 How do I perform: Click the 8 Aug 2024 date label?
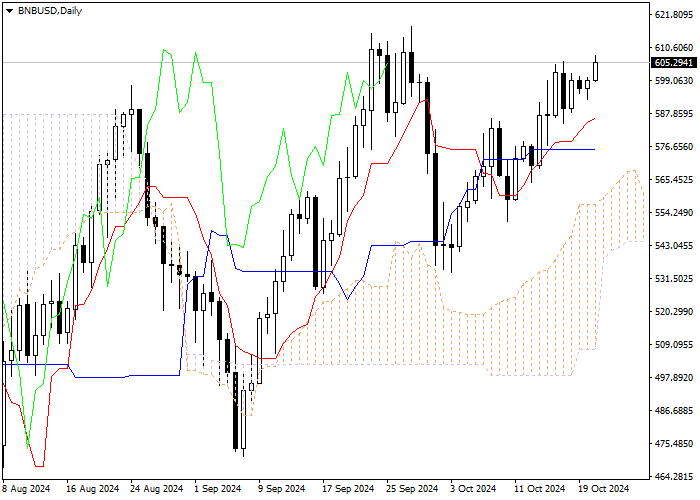coord(27,489)
